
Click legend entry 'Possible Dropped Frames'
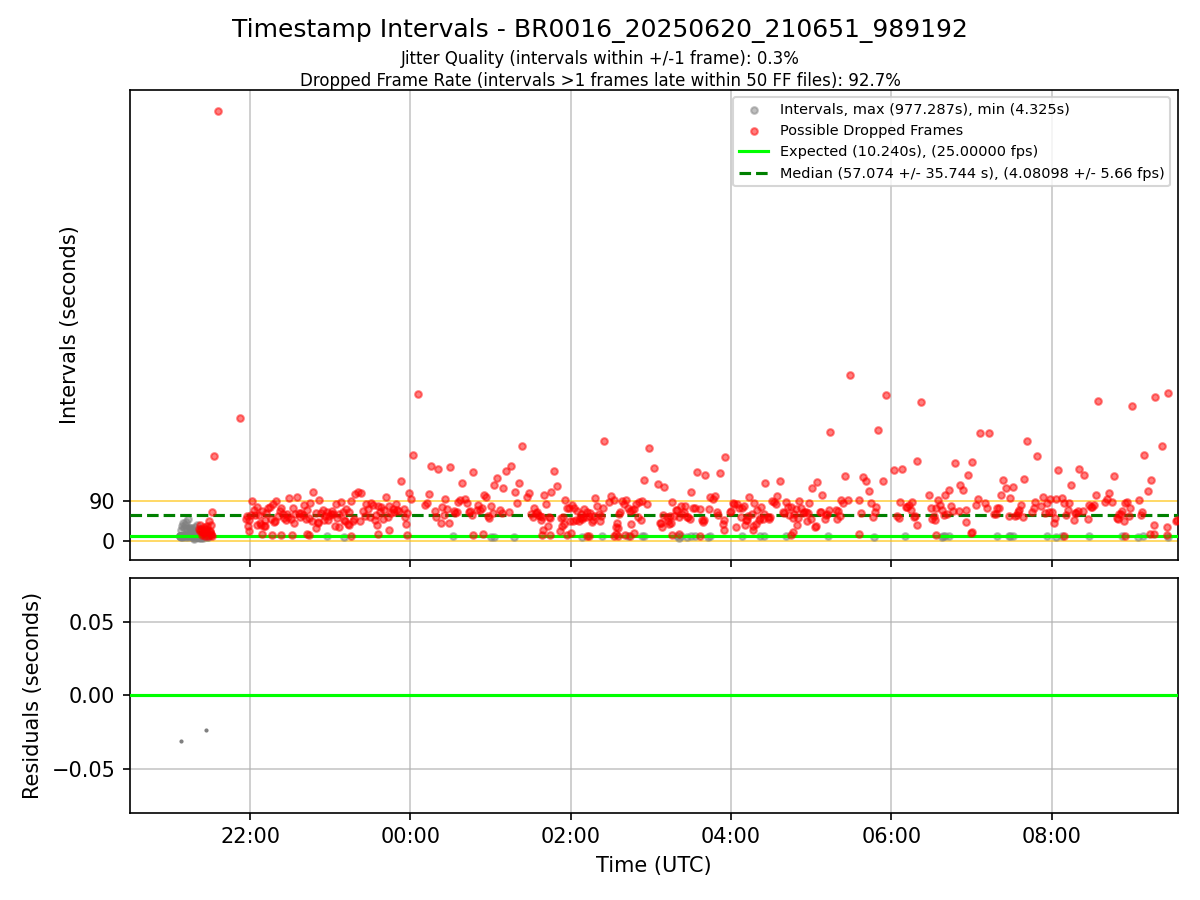click(871, 130)
